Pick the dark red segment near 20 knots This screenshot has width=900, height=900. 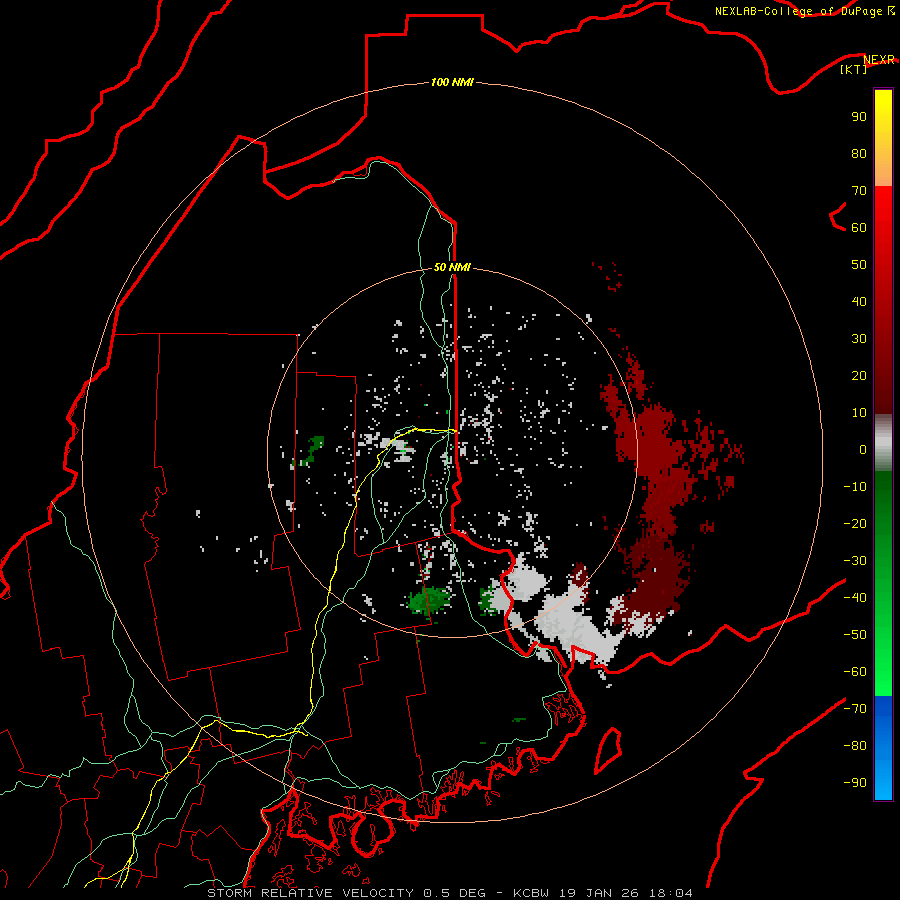tap(883, 375)
